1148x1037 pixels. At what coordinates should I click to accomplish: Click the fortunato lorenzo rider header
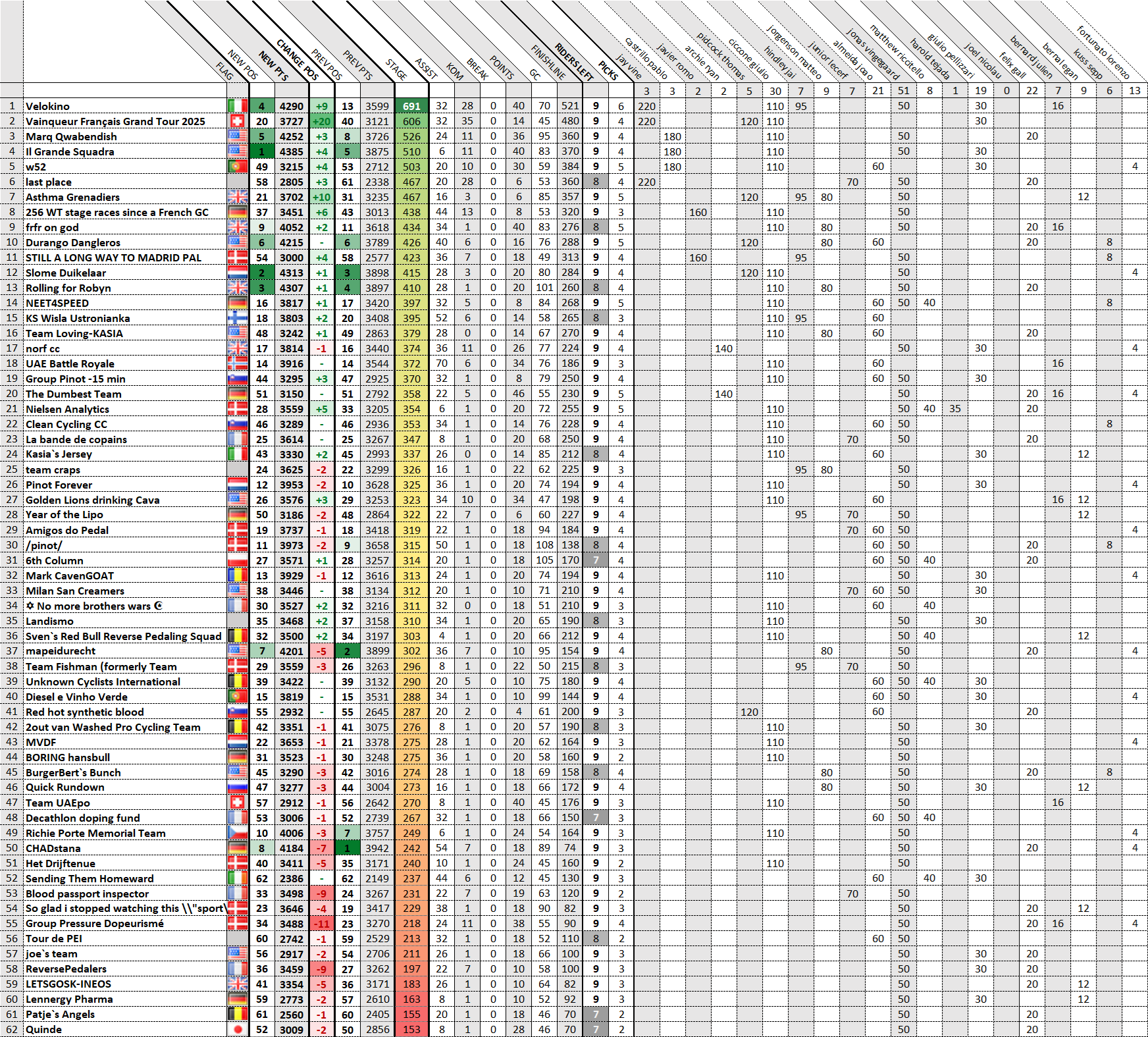tap(1103, 53)
